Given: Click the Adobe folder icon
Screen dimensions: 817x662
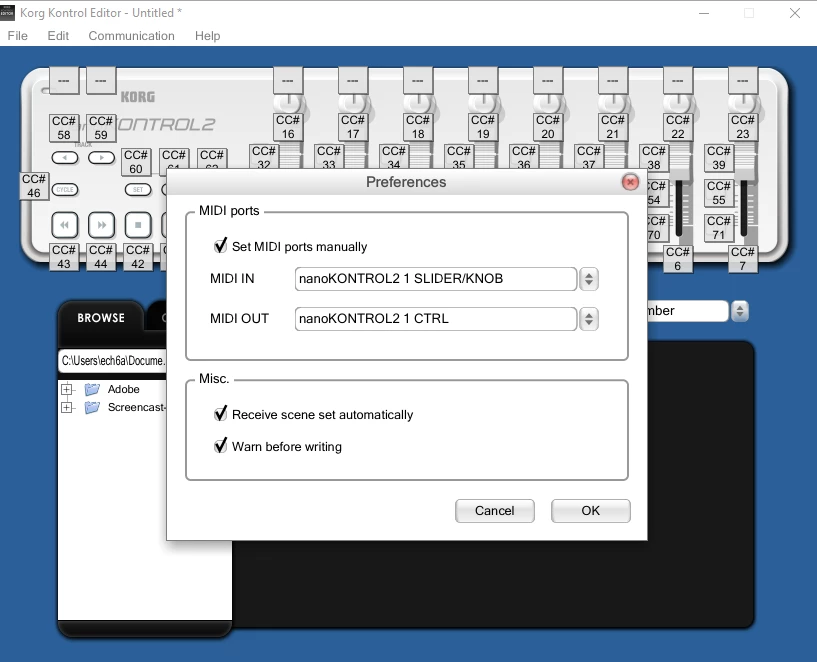Looking at the screenshot, I should pos(92,389).
